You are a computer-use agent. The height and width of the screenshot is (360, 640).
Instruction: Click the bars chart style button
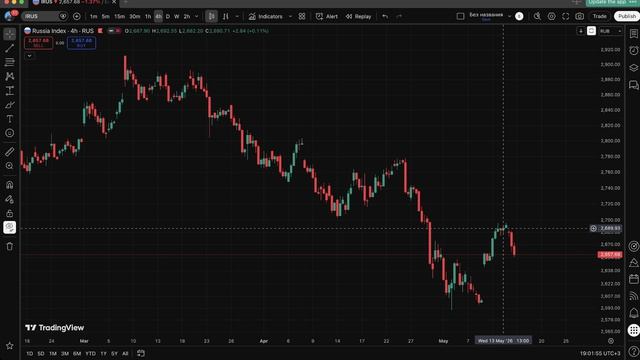(x=226, y=16)
